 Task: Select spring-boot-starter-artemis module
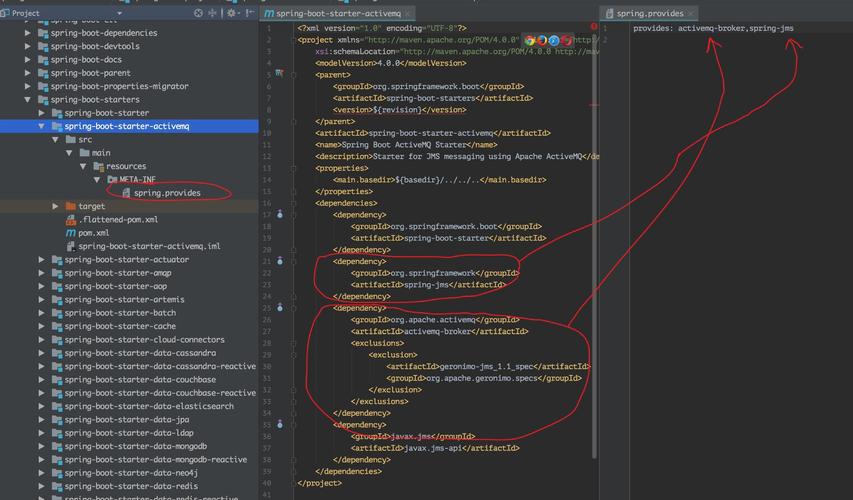[x=124, y=300]
